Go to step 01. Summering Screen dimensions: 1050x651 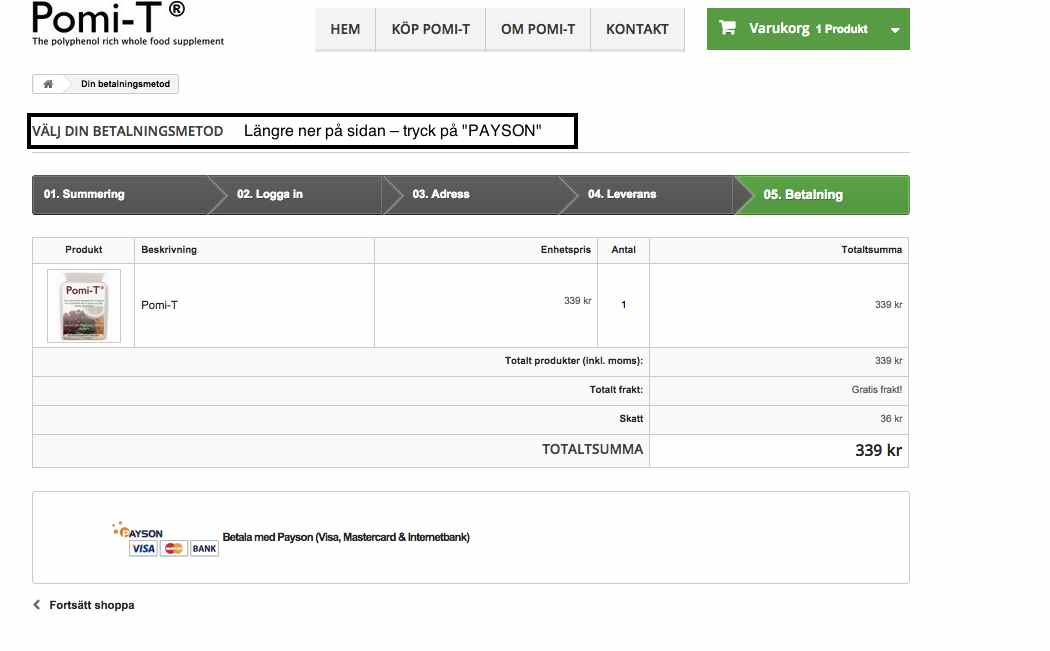click(121, 195)
